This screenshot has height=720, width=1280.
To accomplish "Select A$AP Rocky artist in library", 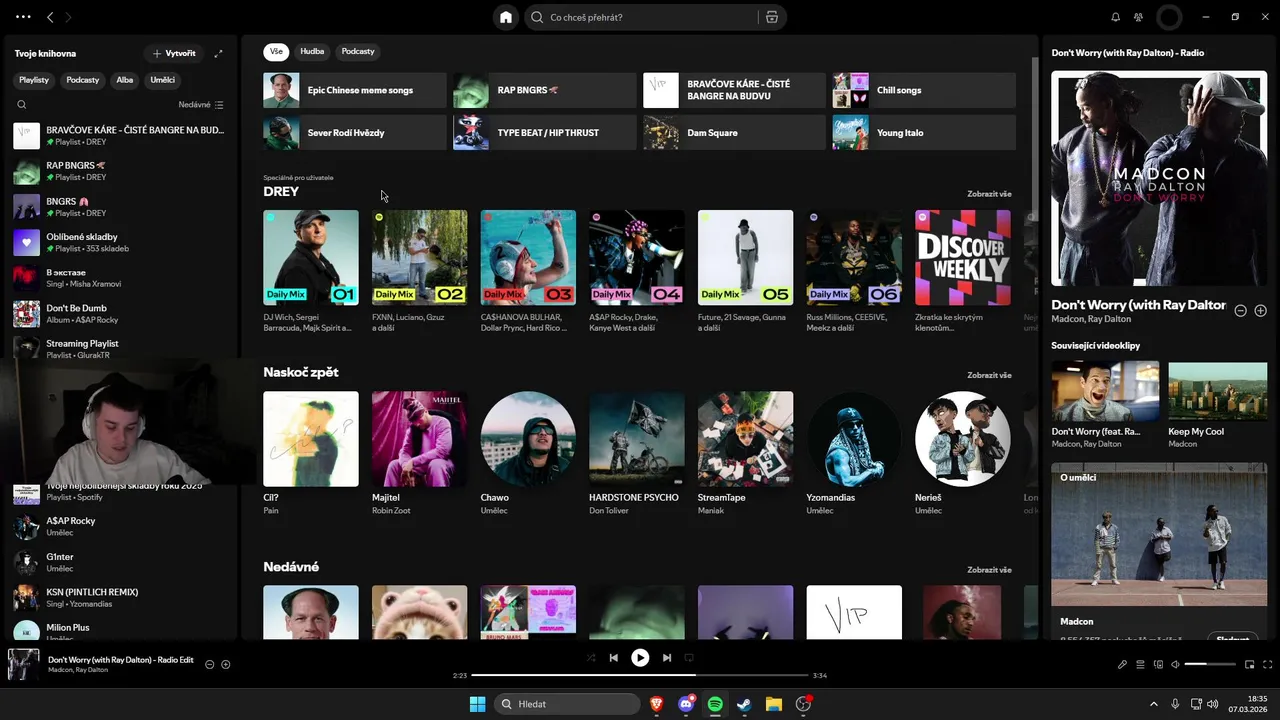I will point(120,526).
